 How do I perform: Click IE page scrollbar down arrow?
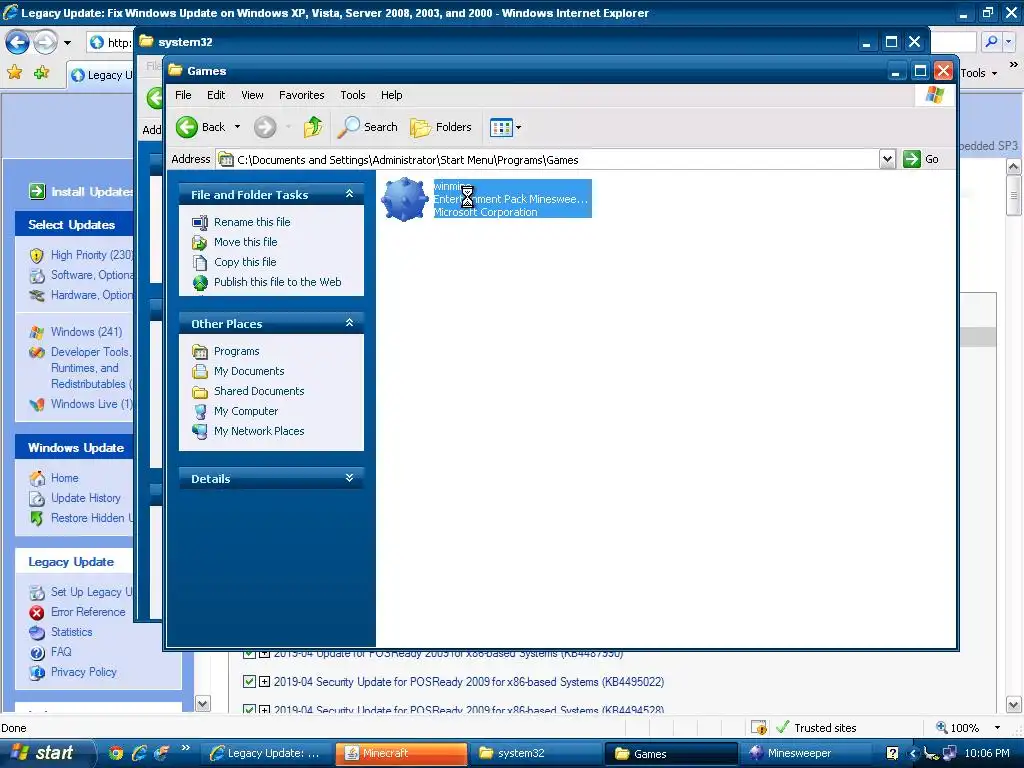[1014, 705]
